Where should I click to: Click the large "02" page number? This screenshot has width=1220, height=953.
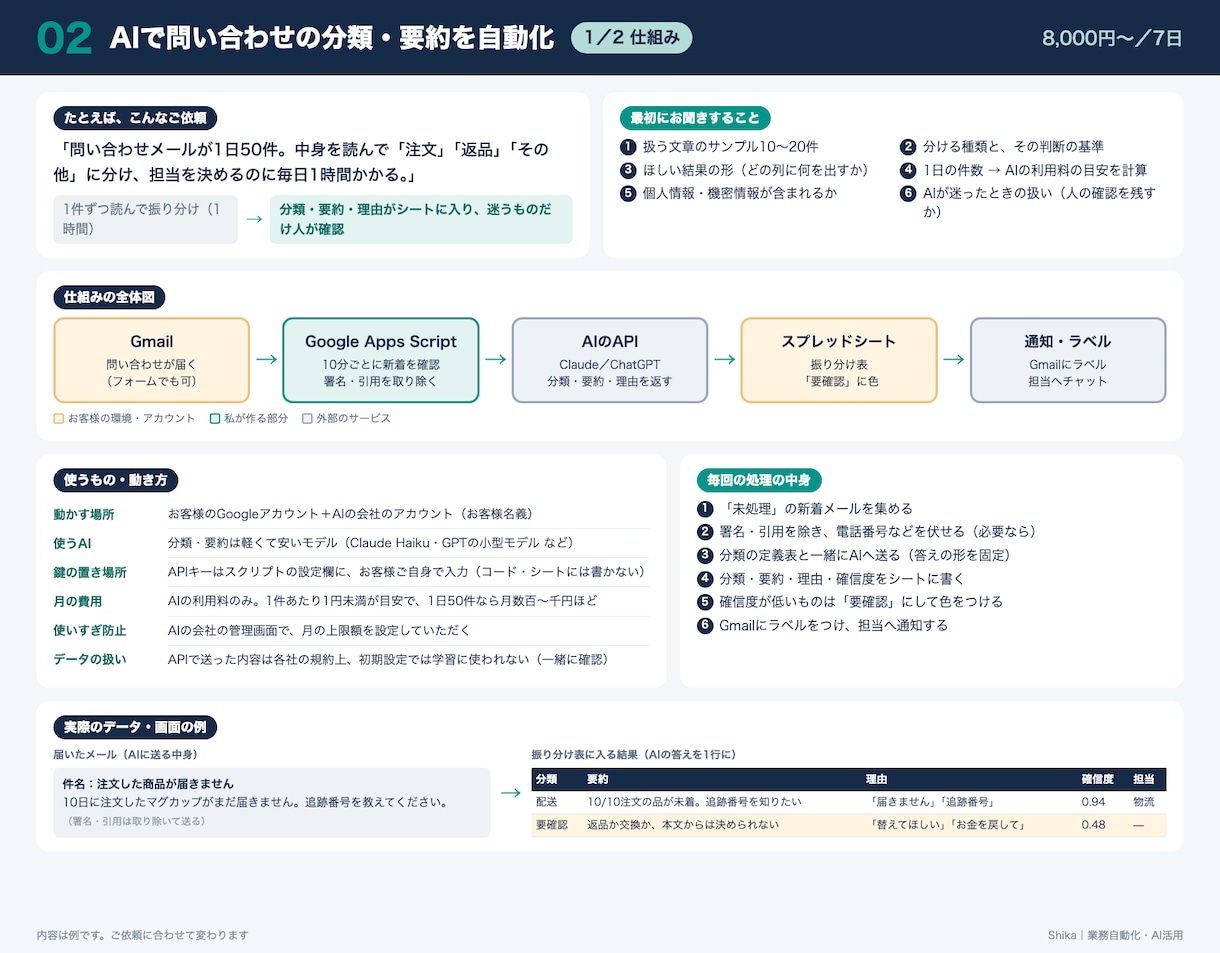(x=65, y=38)
